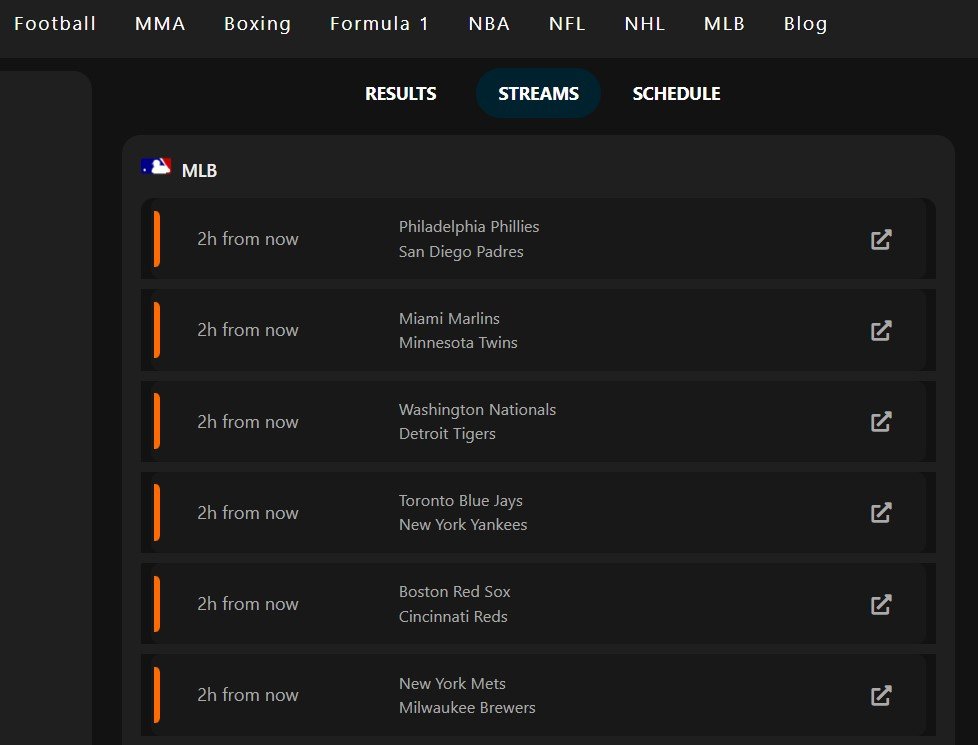Navigate to the NBA section
This screenshot has width=978, height=745.
point(489,24)
